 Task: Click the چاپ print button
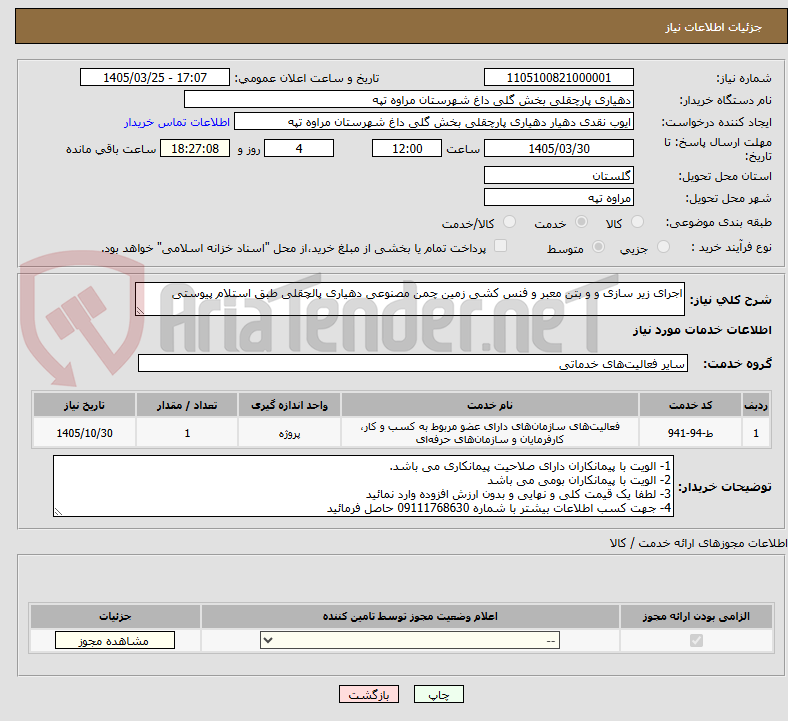click(439, 695)
